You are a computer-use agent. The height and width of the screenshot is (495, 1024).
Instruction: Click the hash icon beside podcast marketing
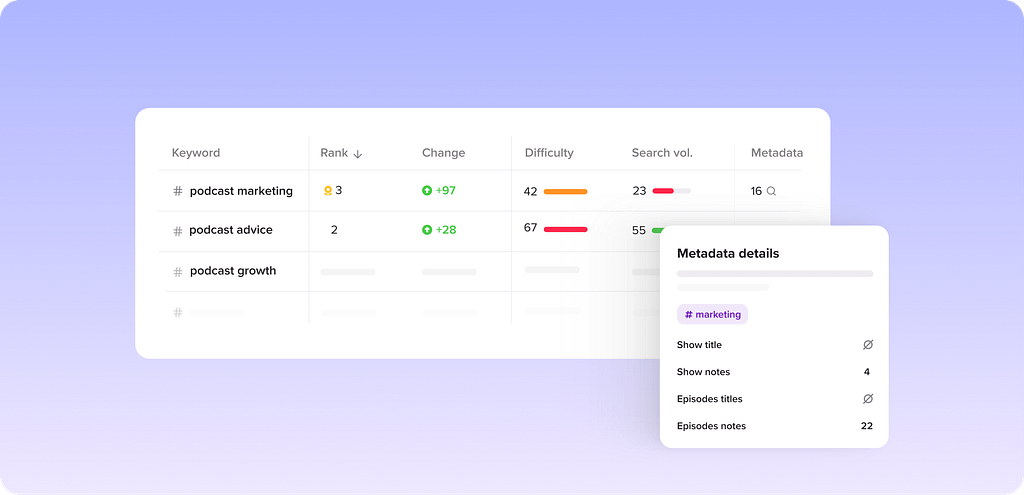tap(178, 191)
